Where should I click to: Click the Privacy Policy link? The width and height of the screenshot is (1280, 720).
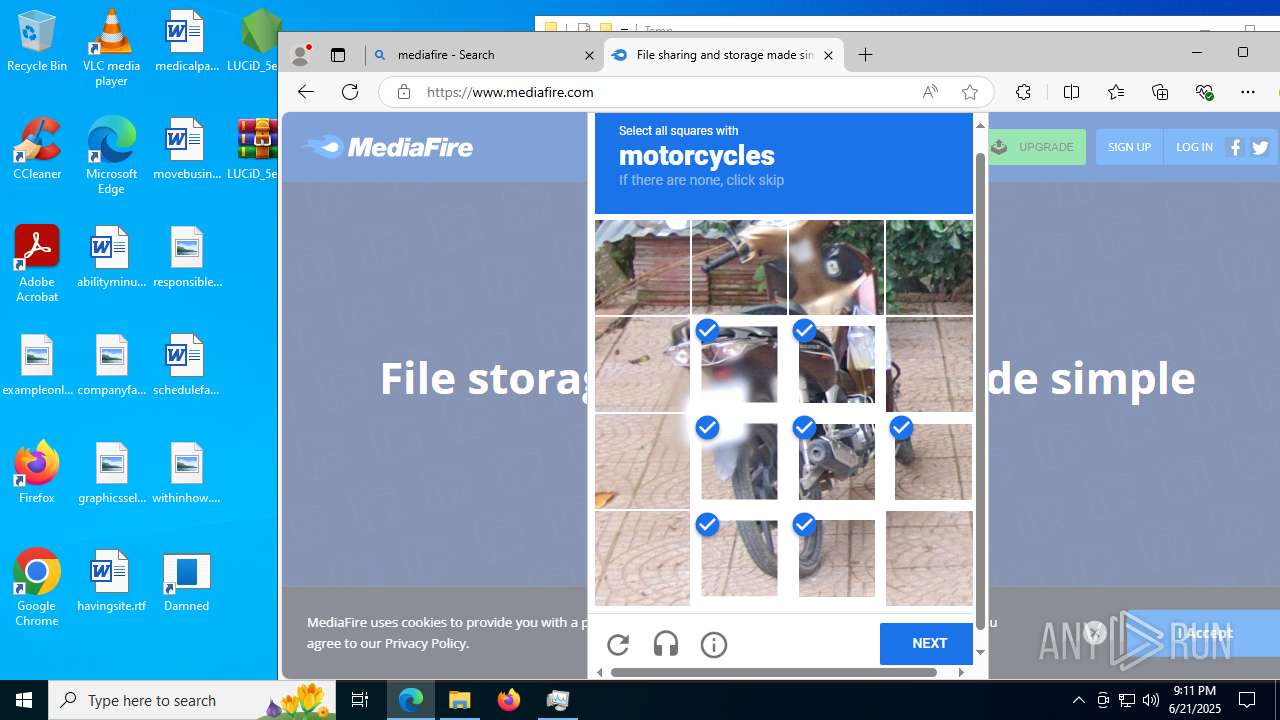[425, 643]
